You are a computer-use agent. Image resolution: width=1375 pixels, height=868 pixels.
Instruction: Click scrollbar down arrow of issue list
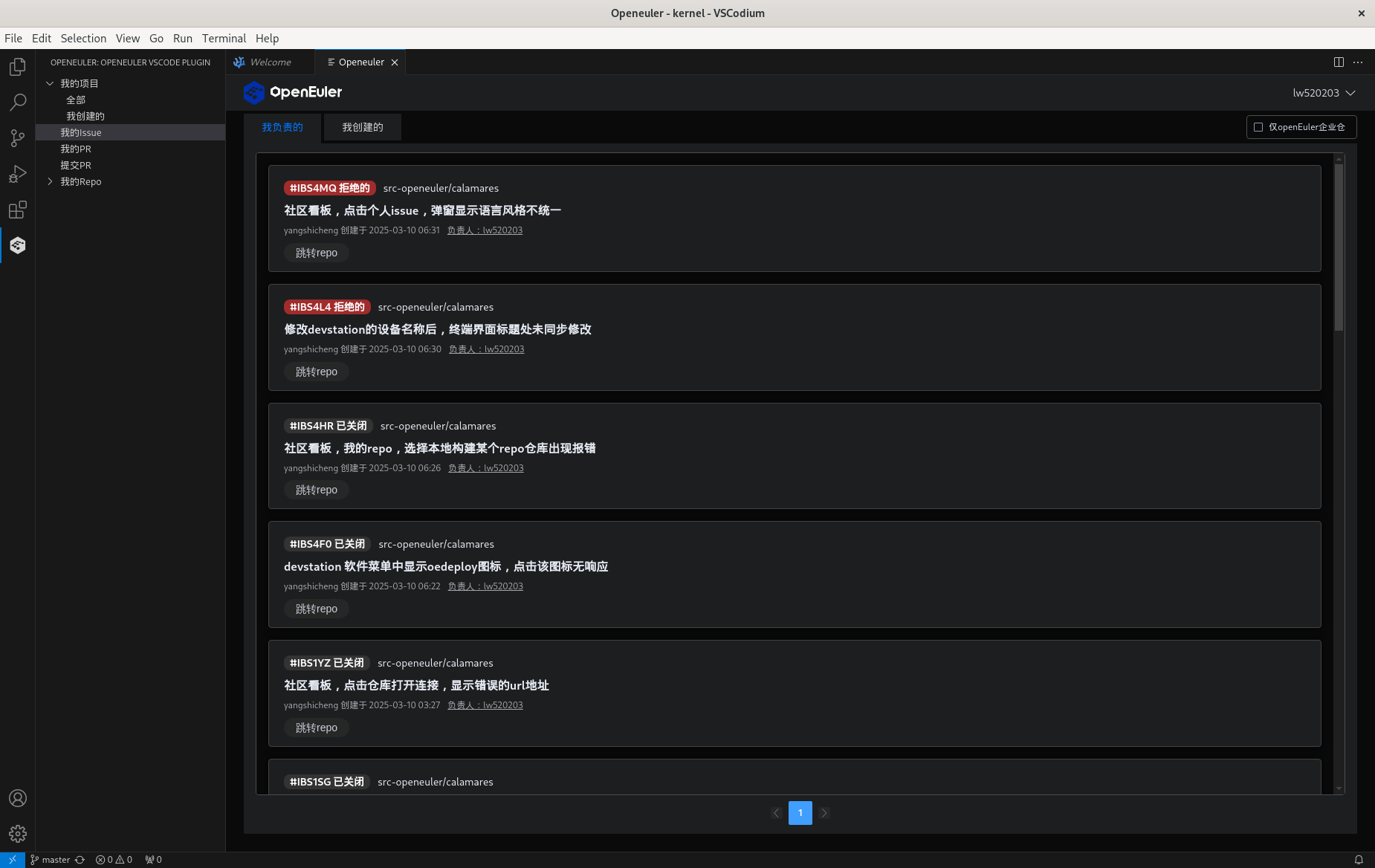point(1339,788)
